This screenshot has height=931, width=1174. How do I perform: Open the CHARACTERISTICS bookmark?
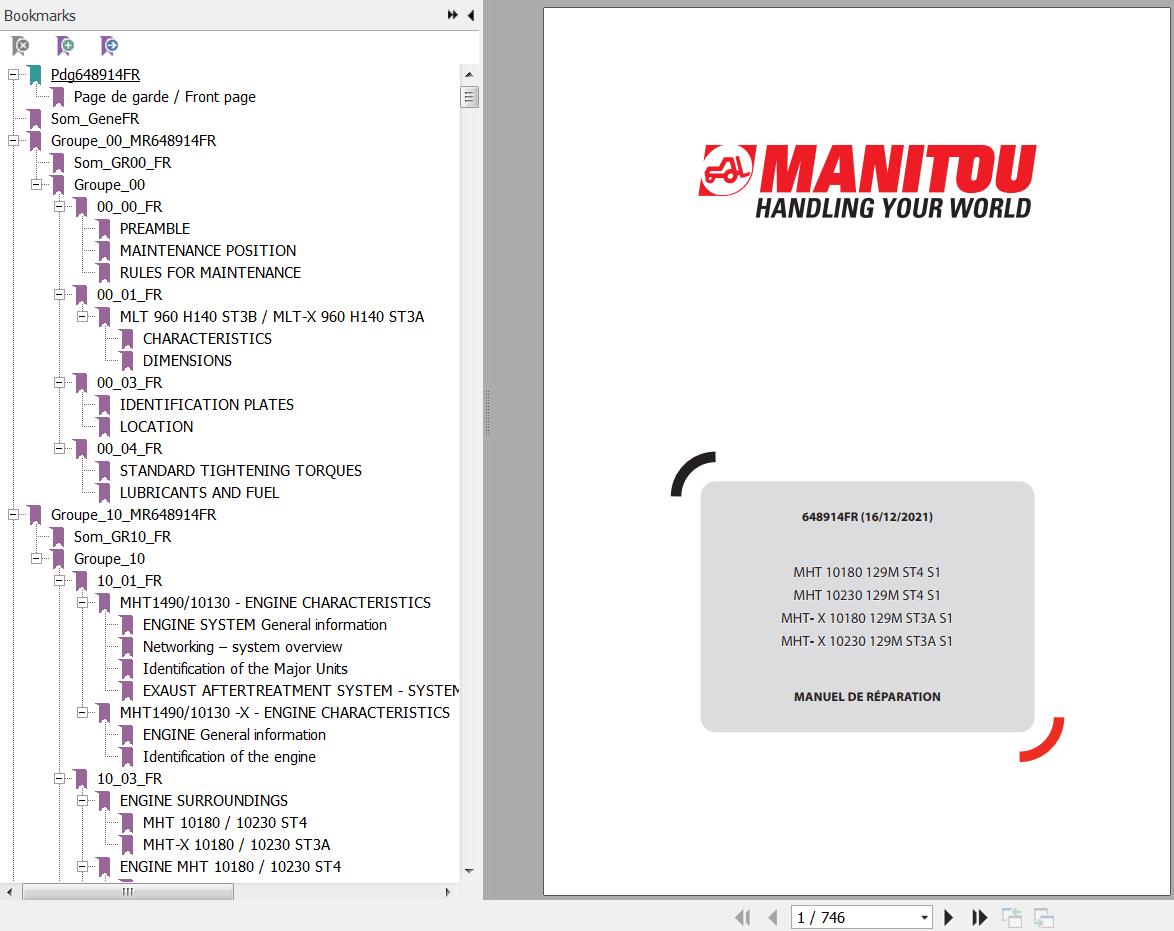tap(207, 339)
